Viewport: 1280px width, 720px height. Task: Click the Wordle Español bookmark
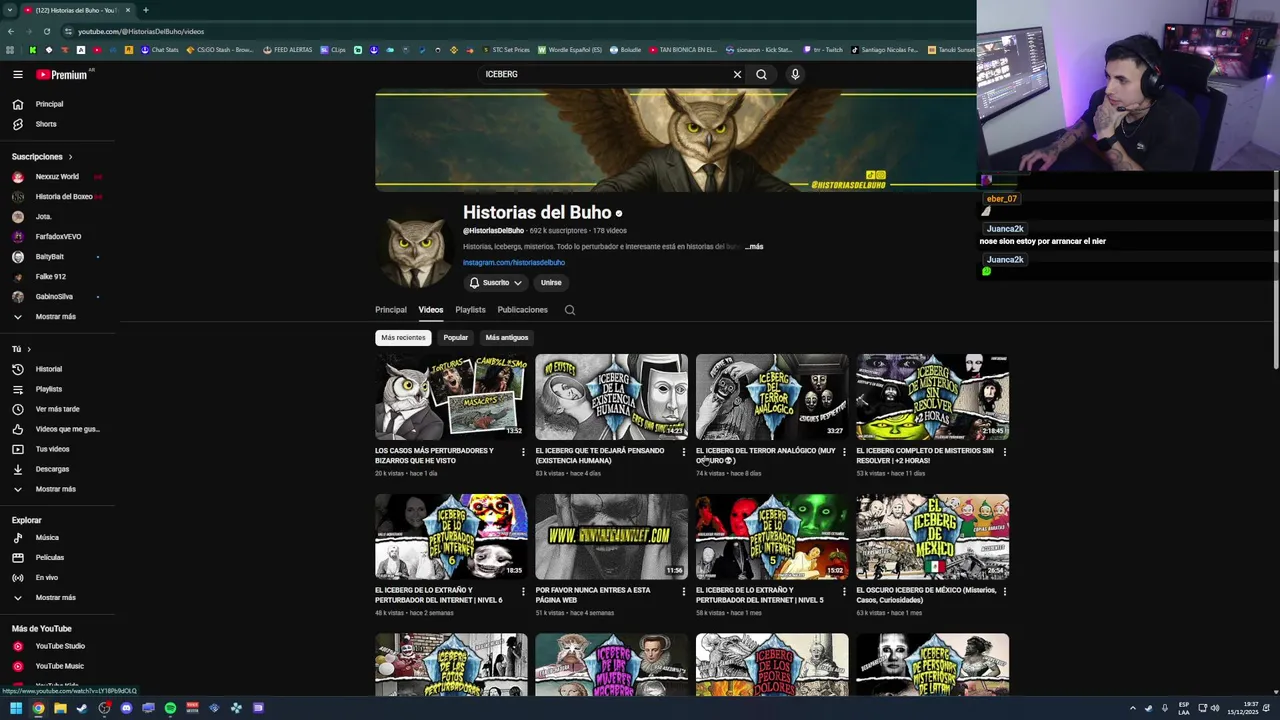[x=570, y=50]
